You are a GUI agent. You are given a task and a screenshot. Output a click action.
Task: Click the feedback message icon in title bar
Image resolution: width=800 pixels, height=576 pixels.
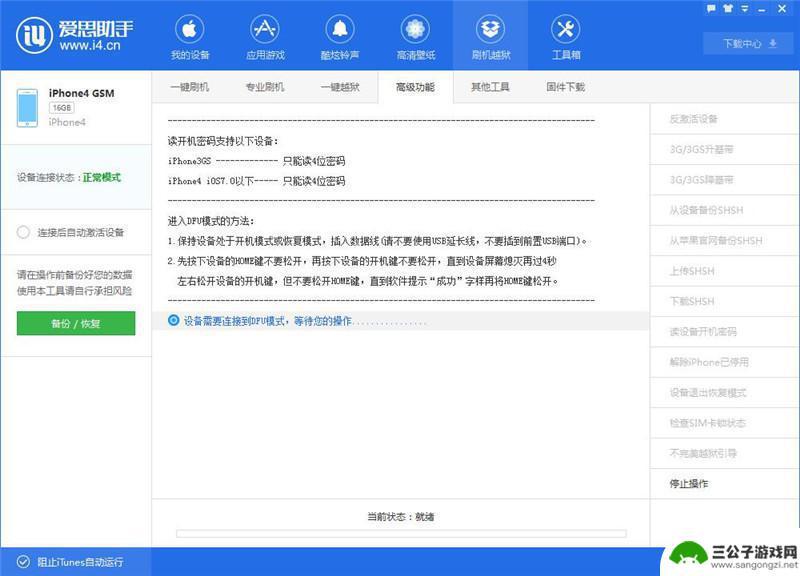[x=711, y=9]
